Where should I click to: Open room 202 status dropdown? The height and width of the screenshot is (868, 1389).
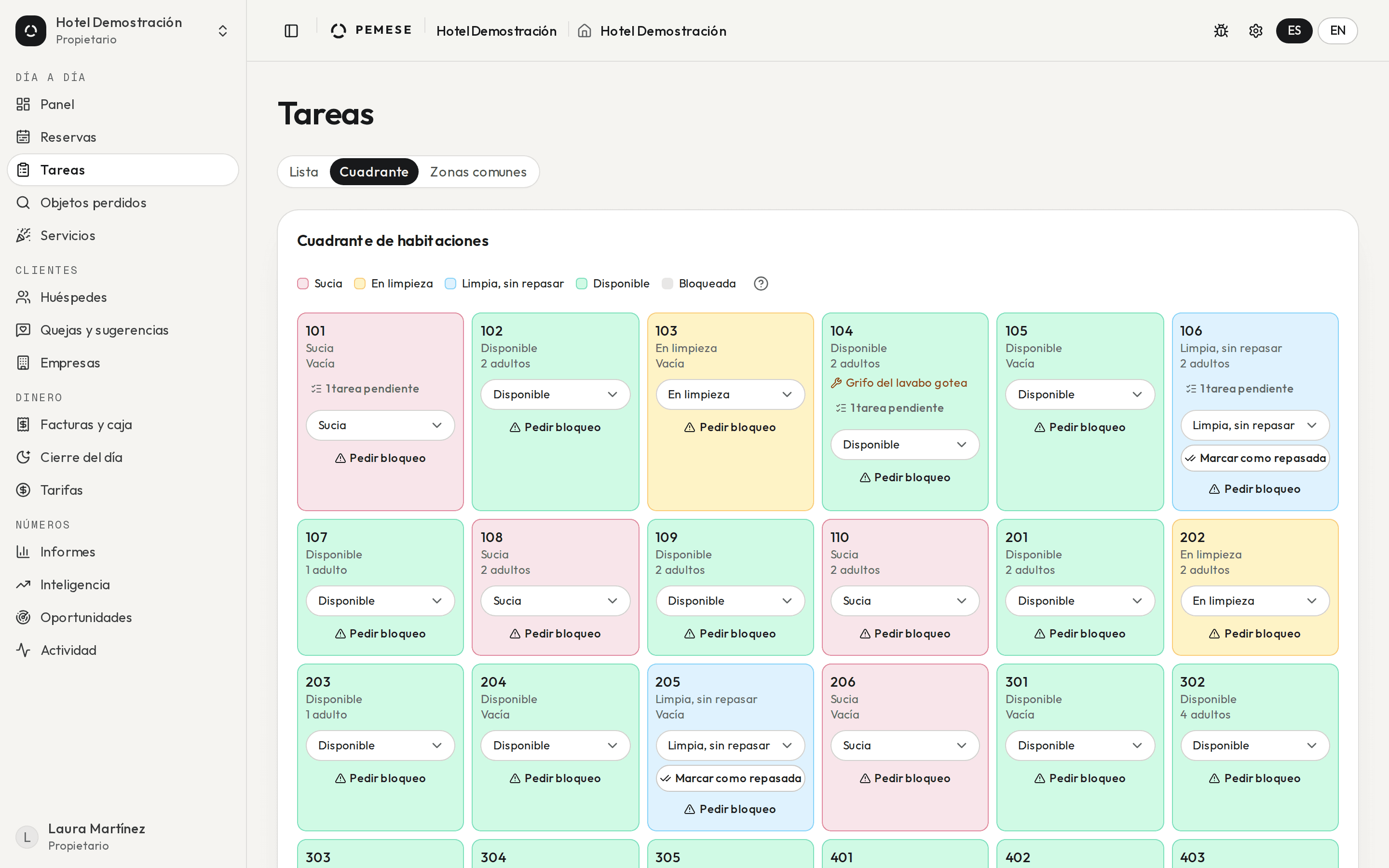pyautogui.click(x=1255, y=601)
